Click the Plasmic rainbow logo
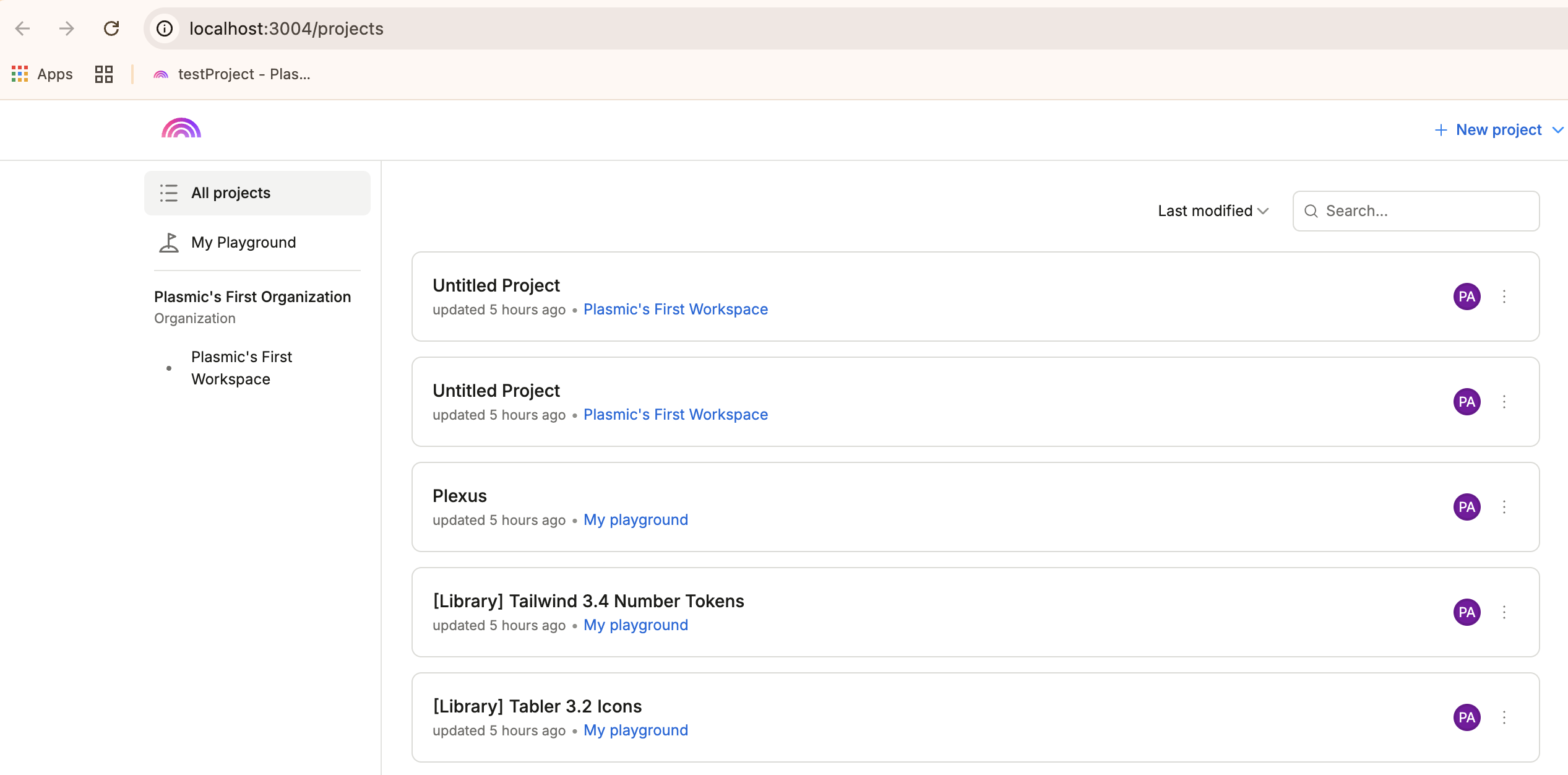Screen dimensions: 1568x775 pyautogui.click(x=181, y=129)
